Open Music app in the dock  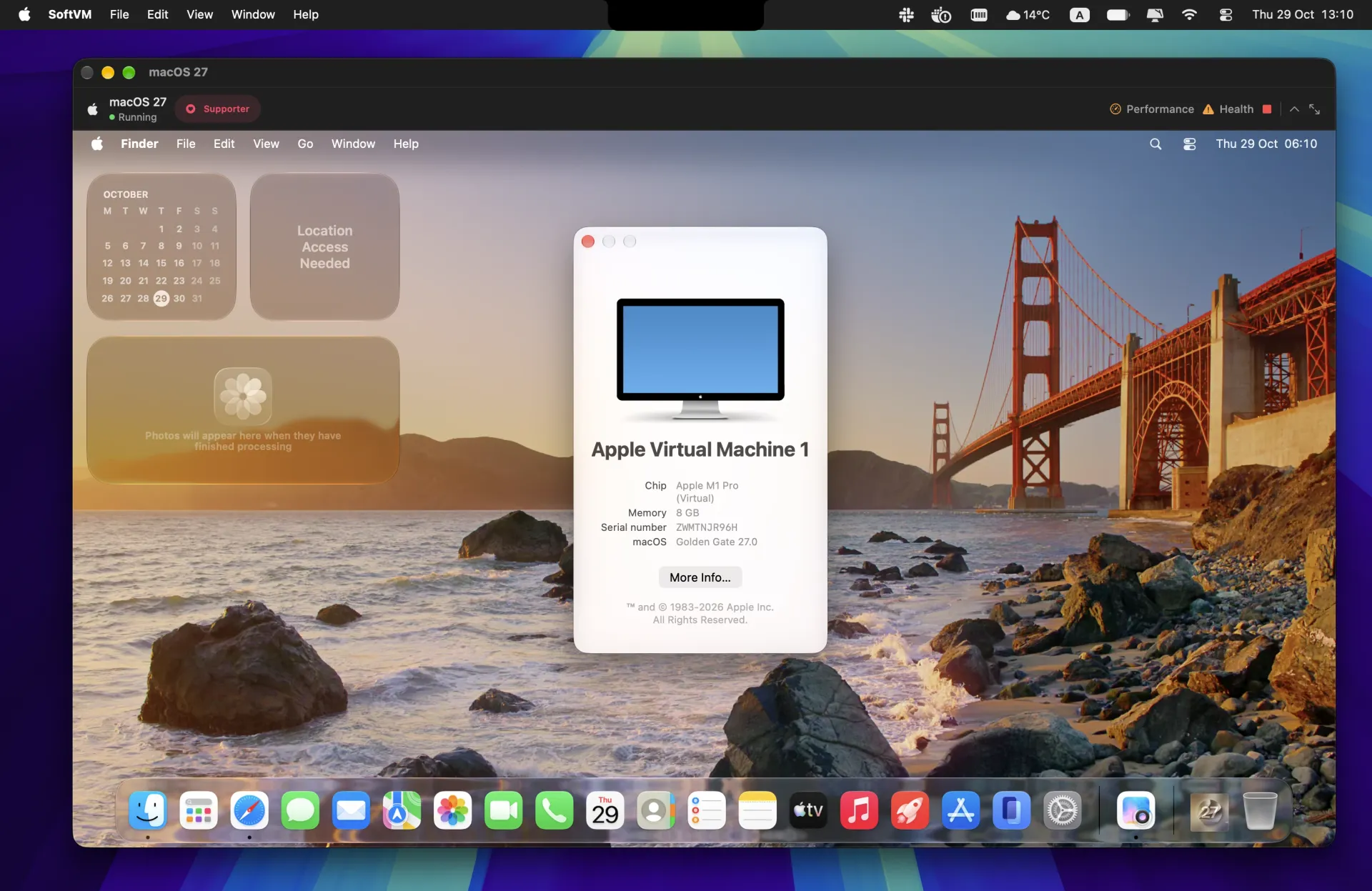click(859, 810)
